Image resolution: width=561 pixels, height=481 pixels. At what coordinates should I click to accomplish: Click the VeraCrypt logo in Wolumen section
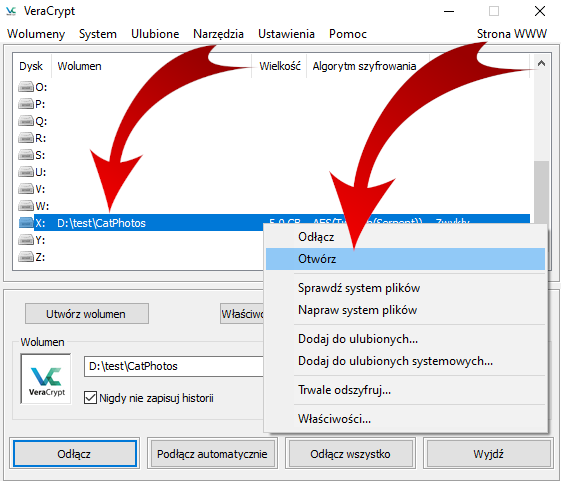click(46, 379)
